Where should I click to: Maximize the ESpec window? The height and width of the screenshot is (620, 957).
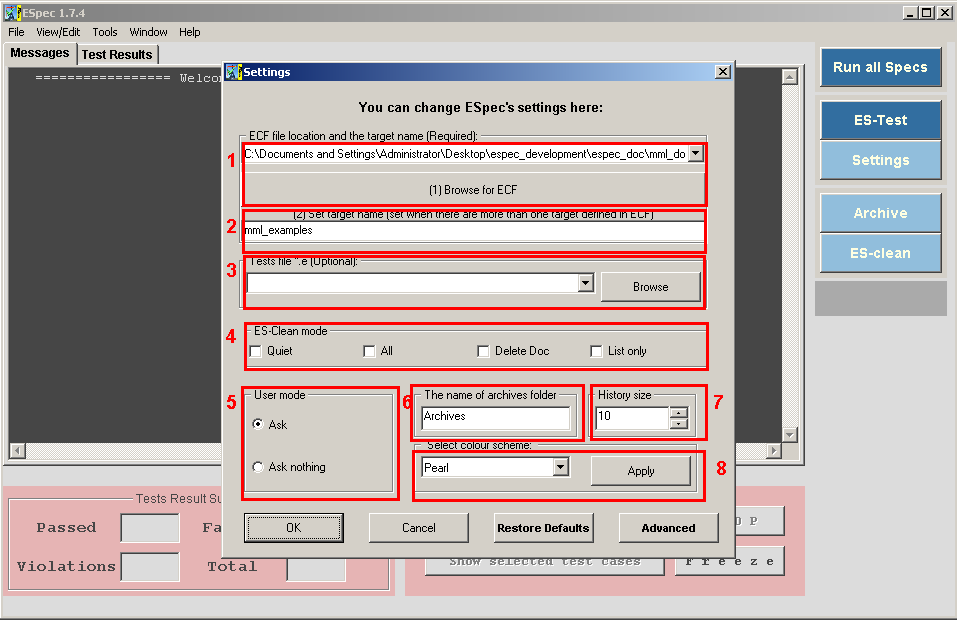tap(926, 13)
